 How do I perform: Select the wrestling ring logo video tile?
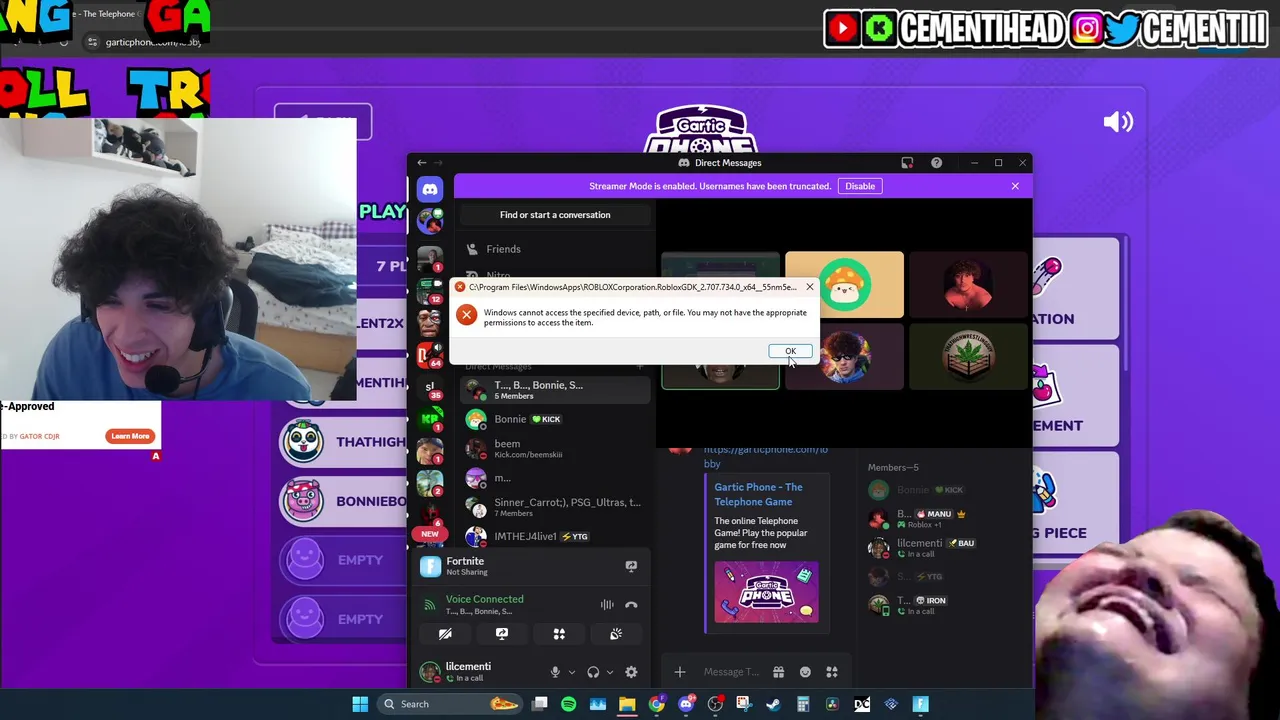968,356
